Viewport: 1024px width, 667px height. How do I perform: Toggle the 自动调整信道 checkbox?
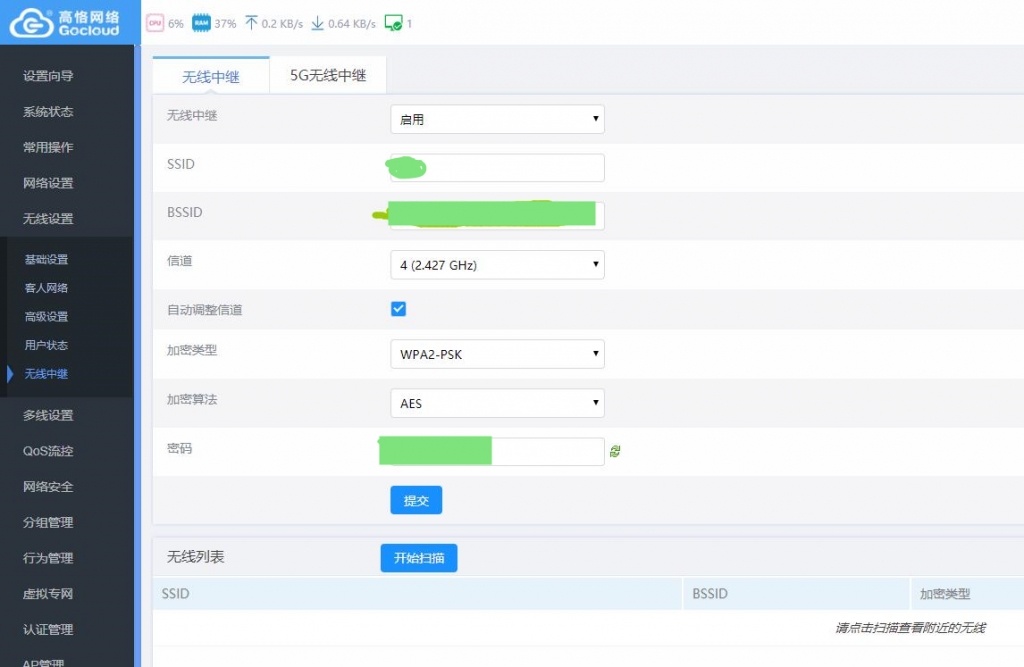pos(398,309)
